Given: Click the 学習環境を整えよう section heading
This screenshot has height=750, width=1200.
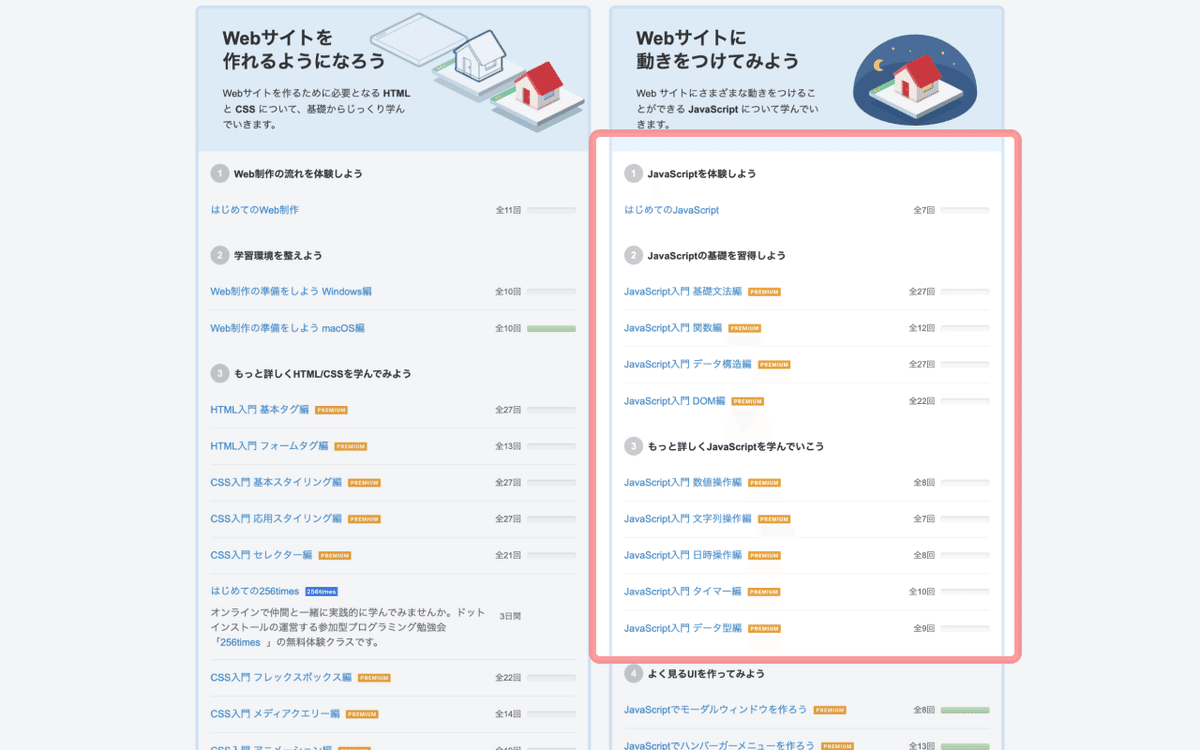Looking at the screenshot, I should [278, 255].
